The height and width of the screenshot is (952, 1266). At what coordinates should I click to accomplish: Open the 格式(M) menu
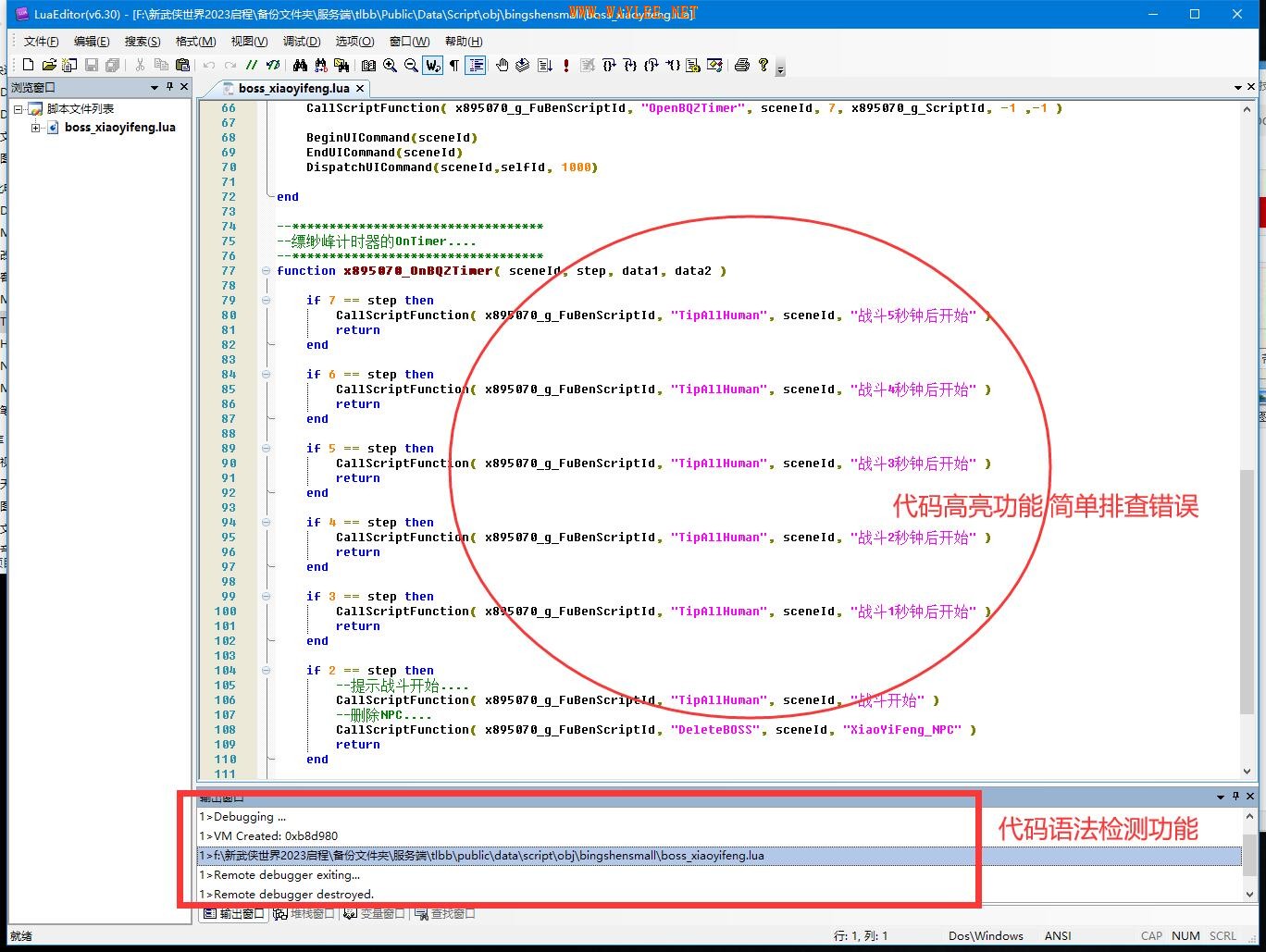point(195,42)
